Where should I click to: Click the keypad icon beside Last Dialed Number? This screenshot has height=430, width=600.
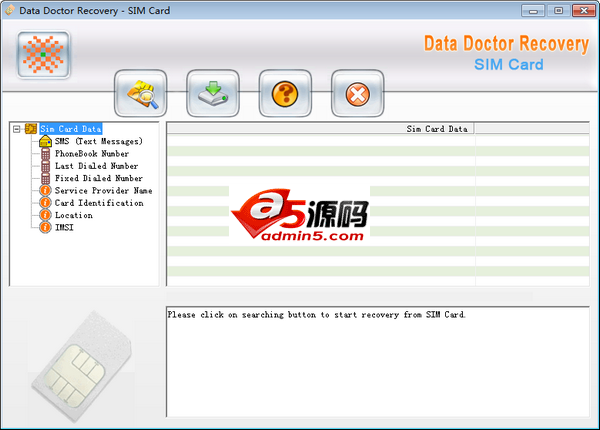point(46,166)
